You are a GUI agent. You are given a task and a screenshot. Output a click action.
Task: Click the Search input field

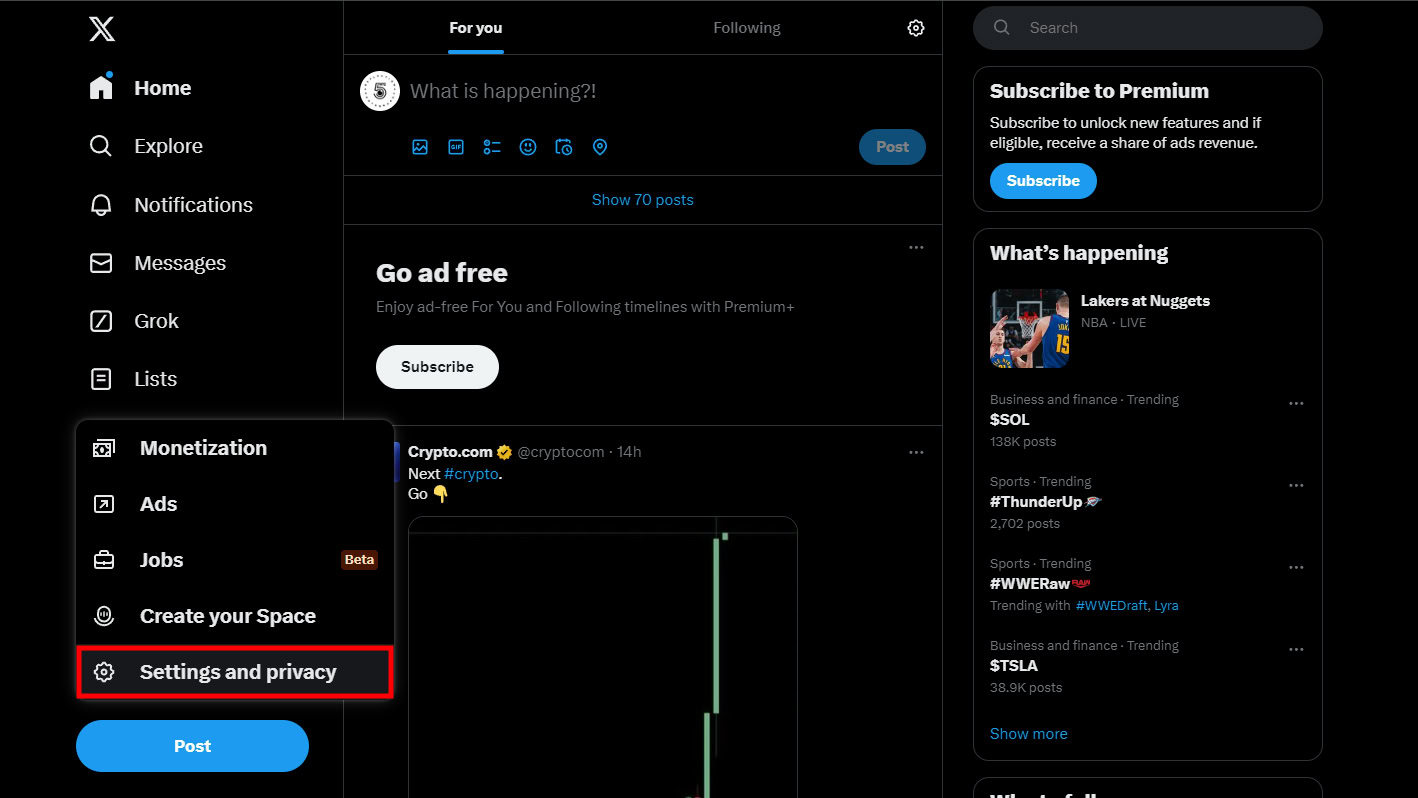tap(1160, 28)
